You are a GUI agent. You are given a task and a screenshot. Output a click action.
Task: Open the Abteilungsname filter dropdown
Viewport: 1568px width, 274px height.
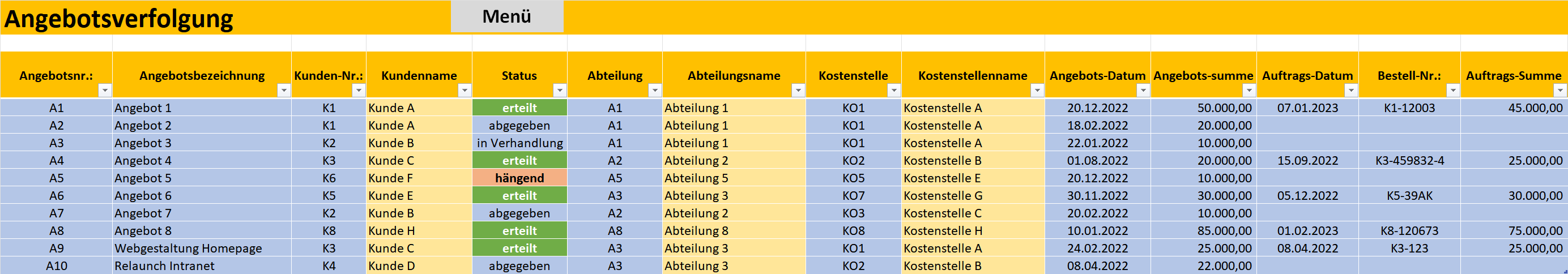click(x=798, y=90)
